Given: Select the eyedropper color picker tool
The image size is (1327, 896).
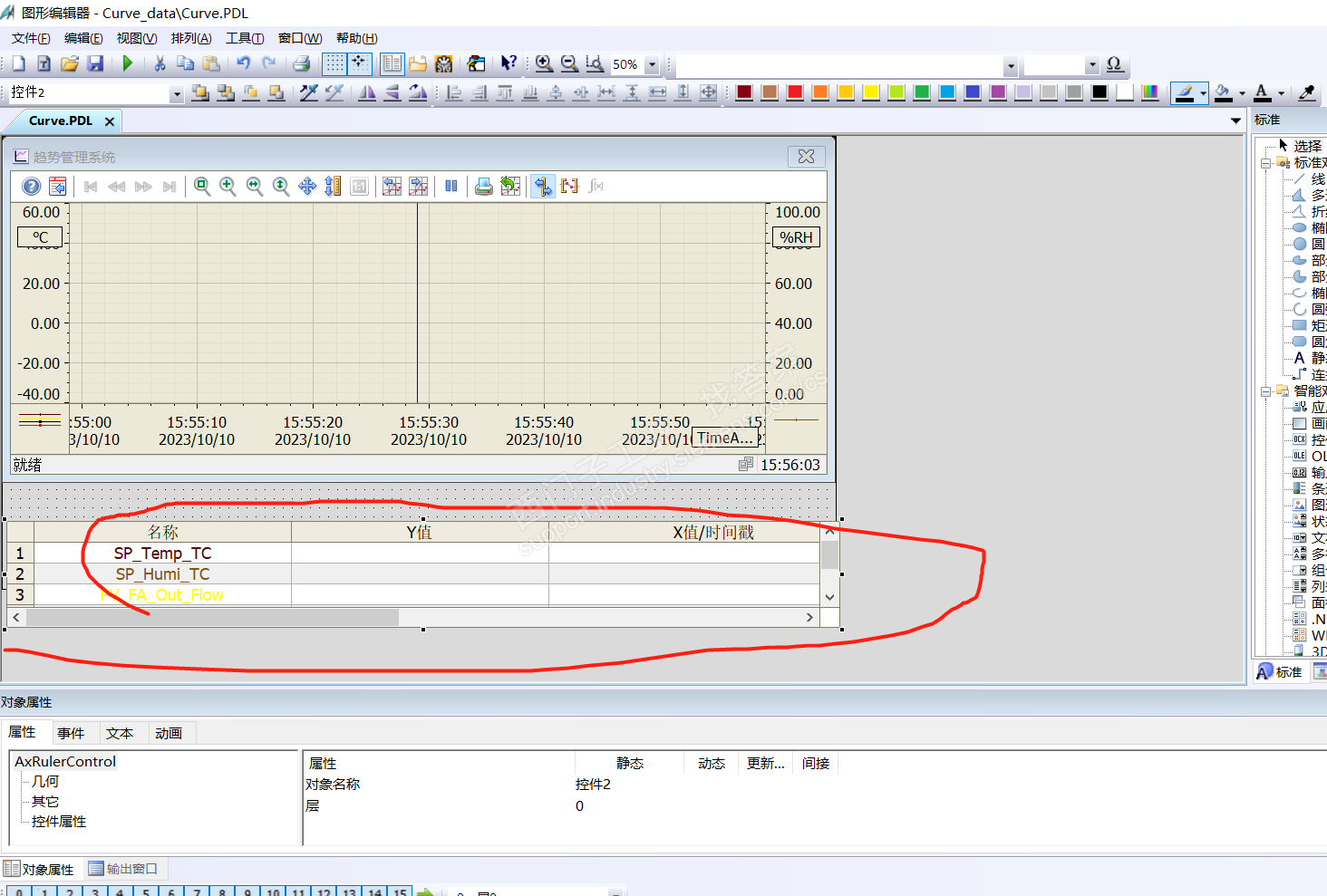Looking at the screenshot, I should pos(1306,92).
